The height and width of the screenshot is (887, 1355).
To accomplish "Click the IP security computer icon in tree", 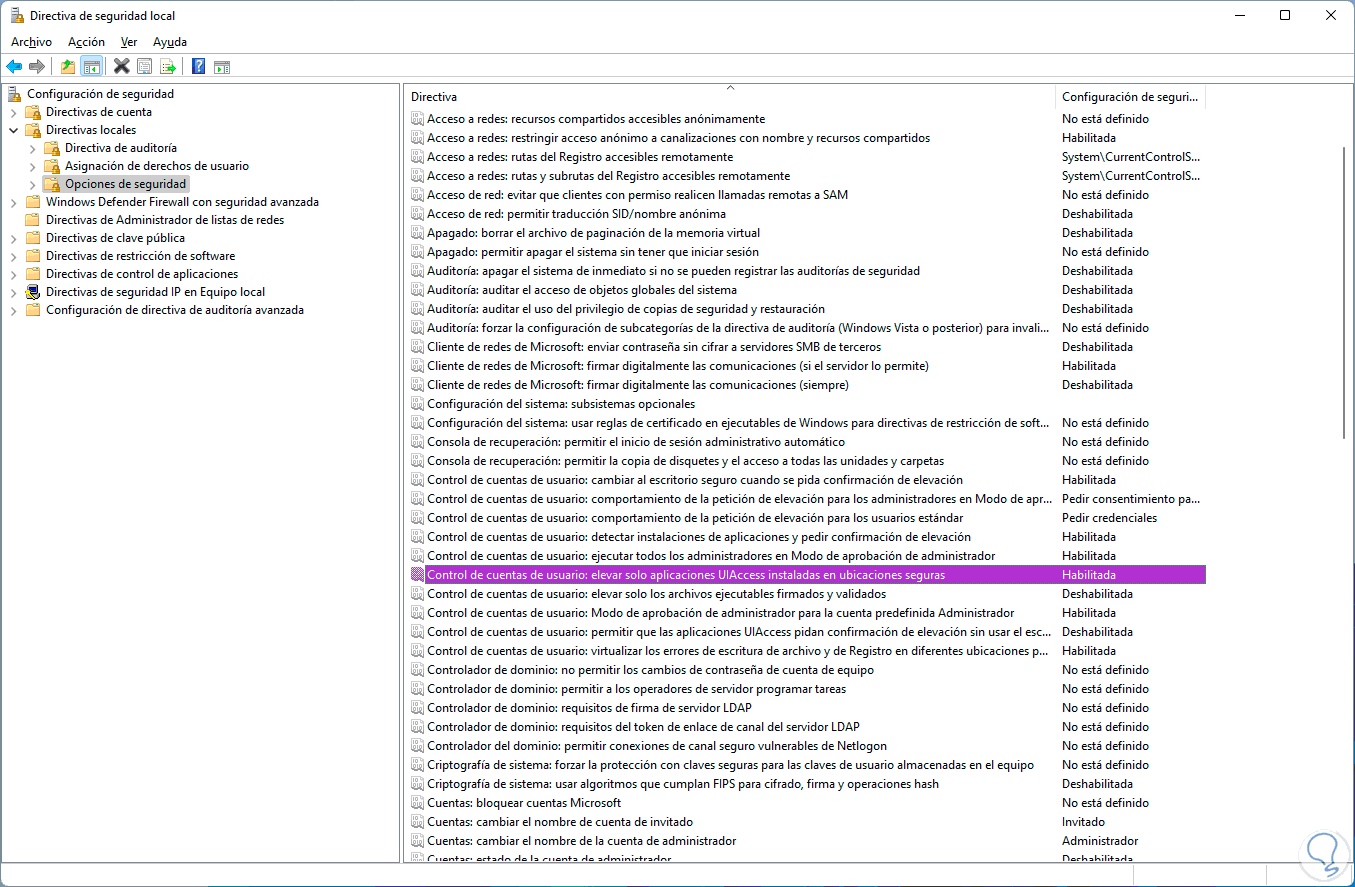I will (x=33, y=292).
